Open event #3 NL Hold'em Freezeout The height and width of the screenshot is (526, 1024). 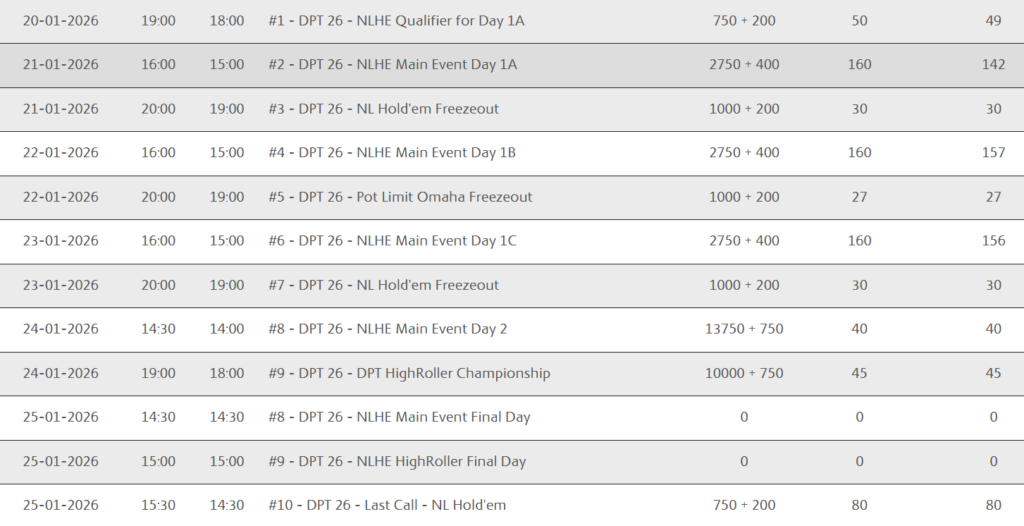[384, 109]
